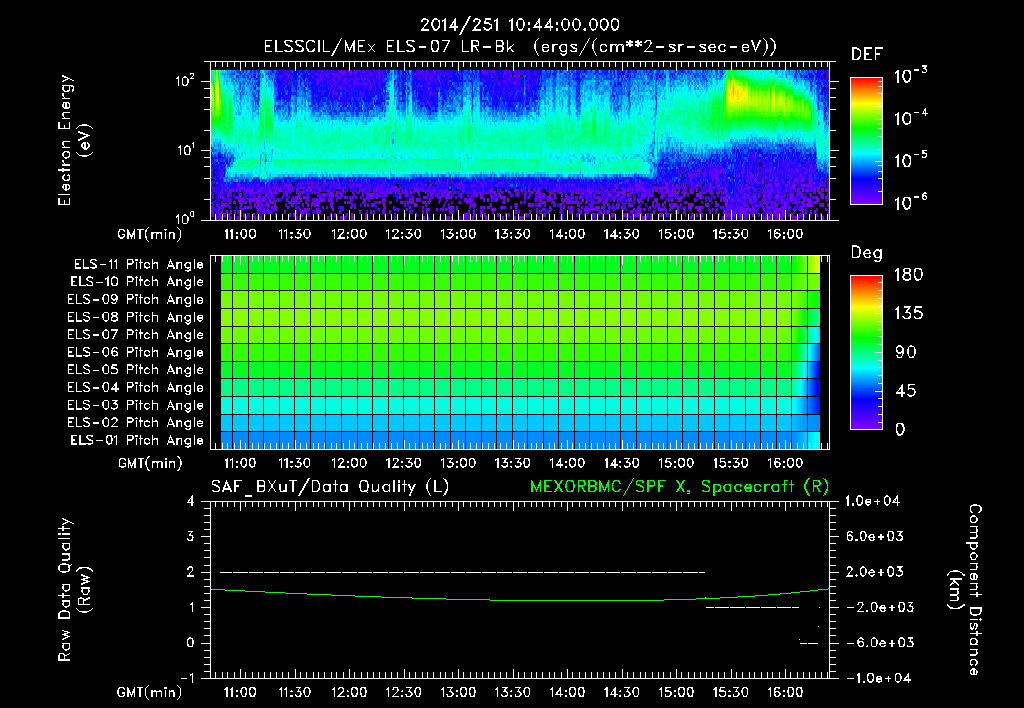Click the "-1" tick on Raw Data Quality axis
1024x708 pixels.
(187, 678)
